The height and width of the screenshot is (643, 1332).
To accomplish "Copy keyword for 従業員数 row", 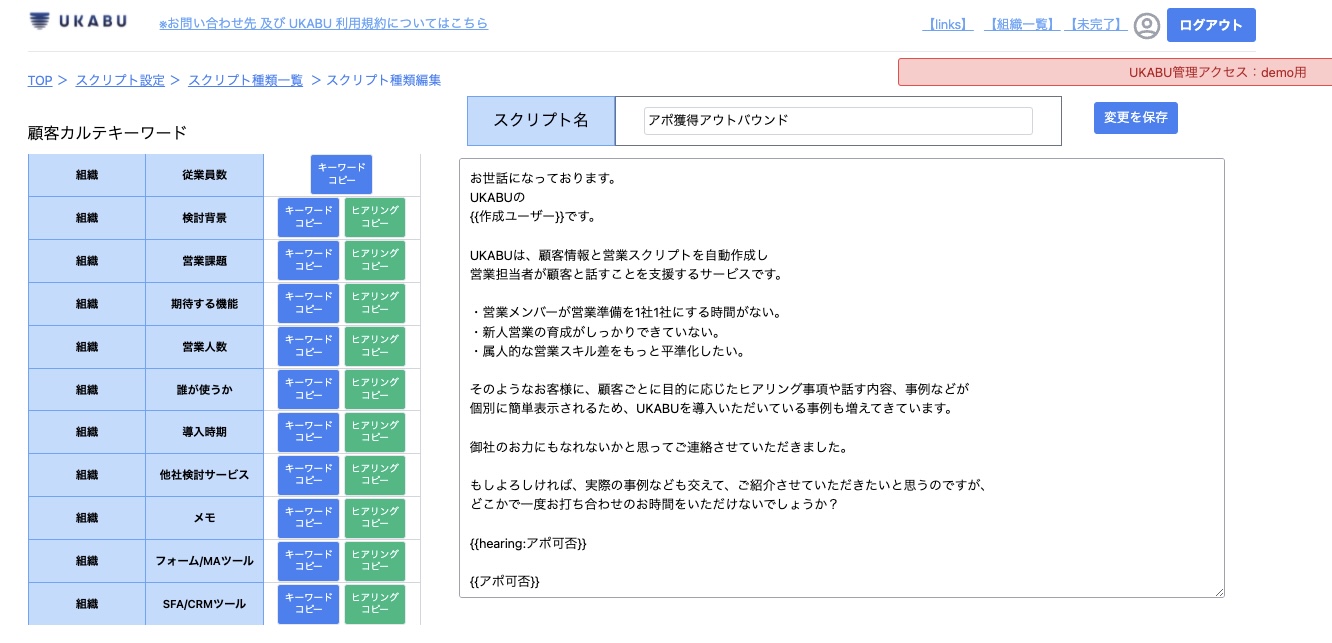I will 341,175.
